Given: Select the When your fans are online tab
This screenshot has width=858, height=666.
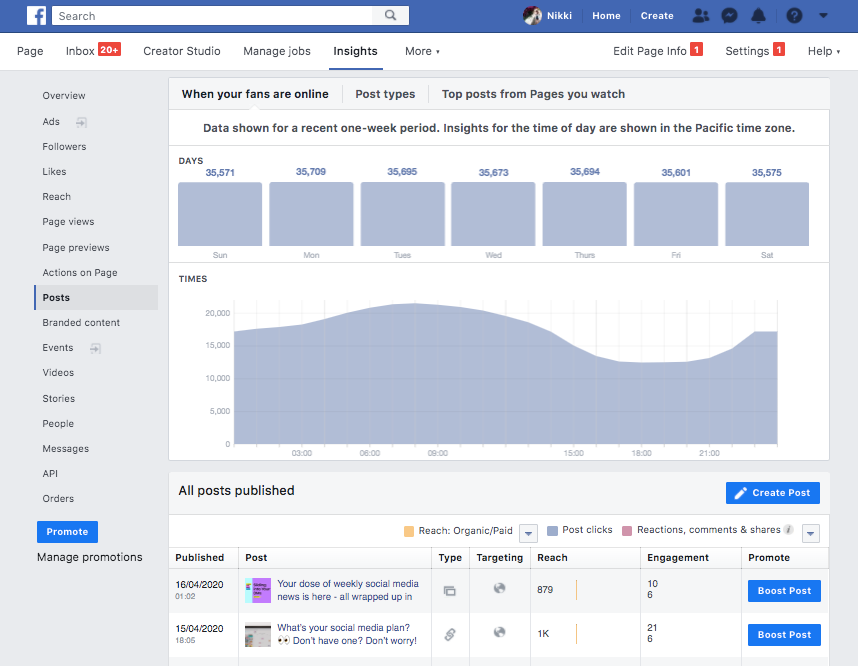Looking at the screenshot, I should point(255,94).
